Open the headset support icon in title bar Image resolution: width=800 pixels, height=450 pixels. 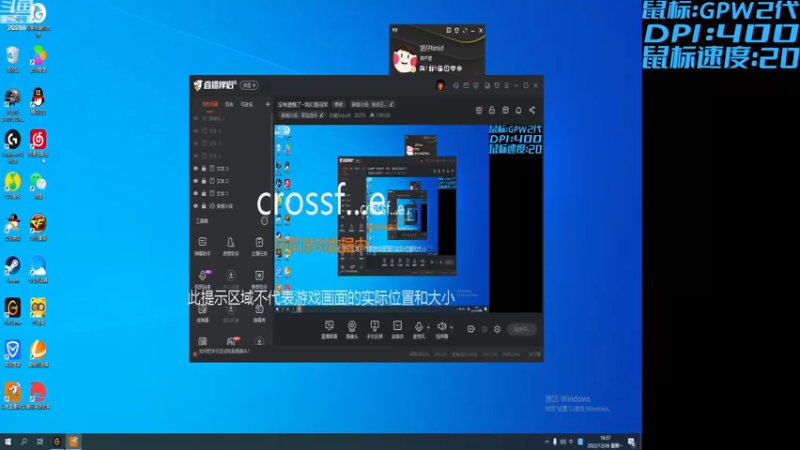coord(456,86)
